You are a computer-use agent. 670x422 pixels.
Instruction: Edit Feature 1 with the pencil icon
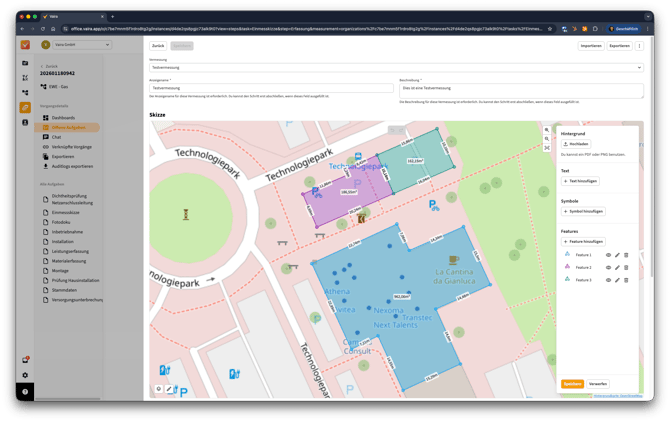617,255
